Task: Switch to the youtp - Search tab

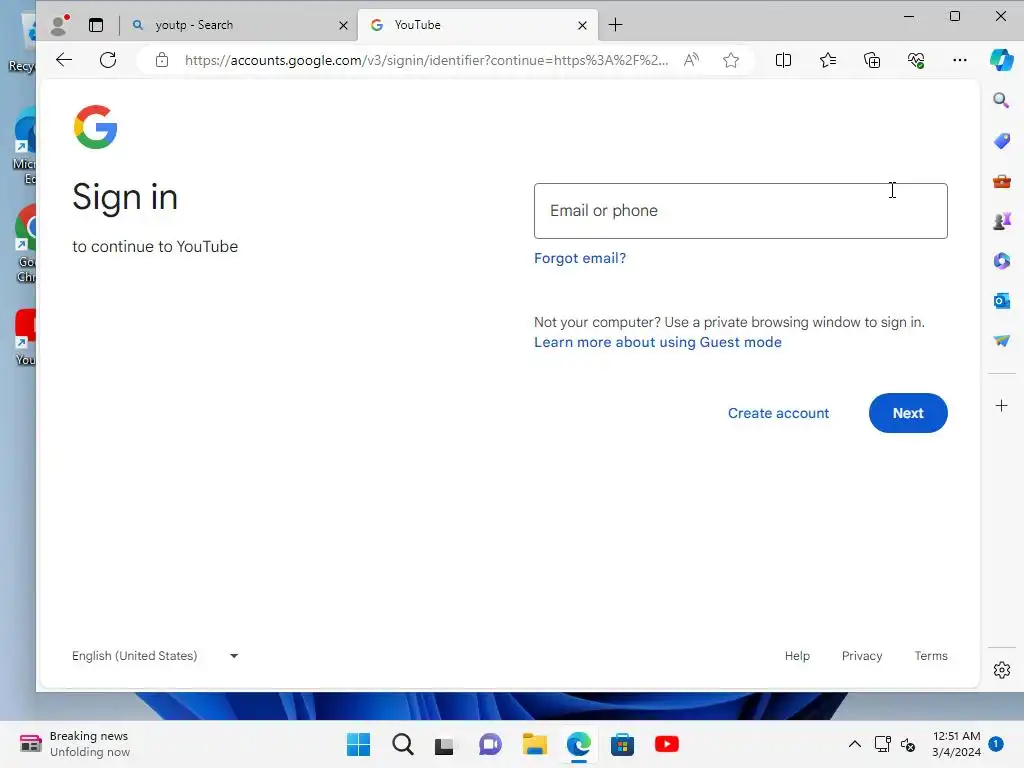Action: [x=239, y=25]
